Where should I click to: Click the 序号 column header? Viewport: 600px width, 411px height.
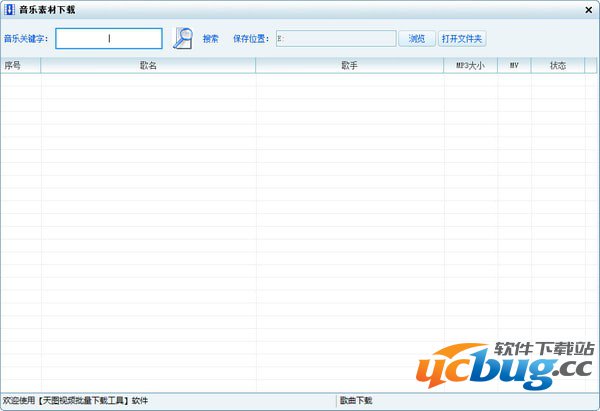click(14, 65)
